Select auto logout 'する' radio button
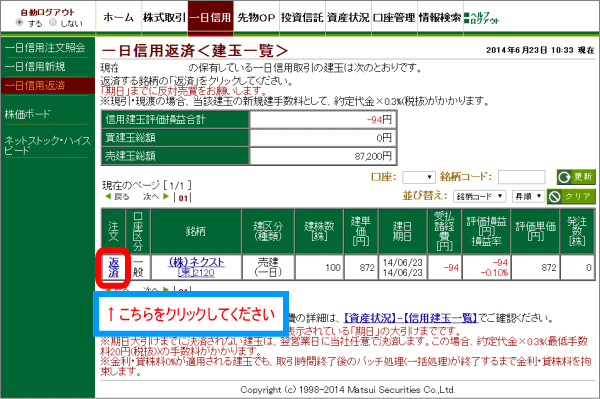 click(x=19, y=23)
